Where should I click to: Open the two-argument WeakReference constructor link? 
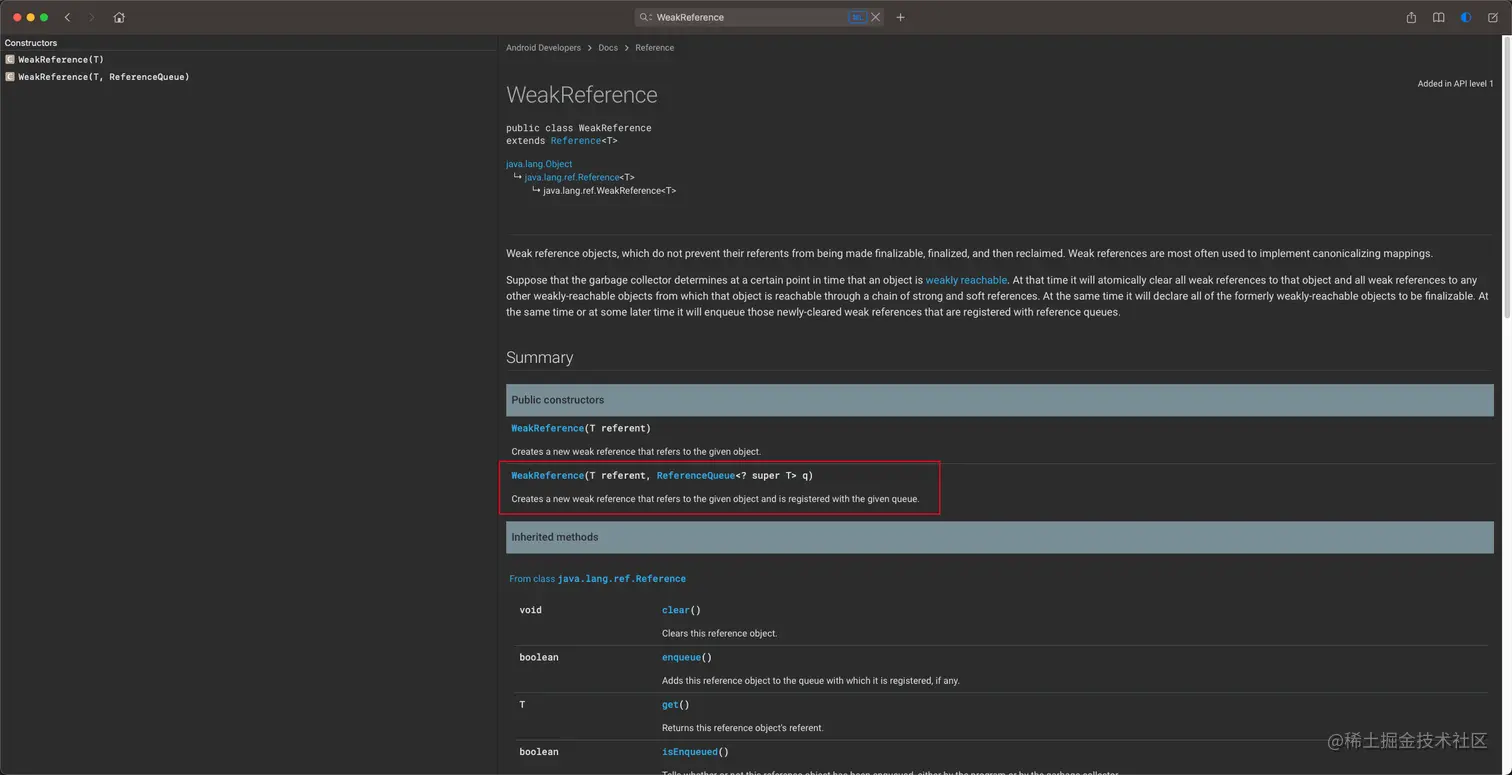548,476
